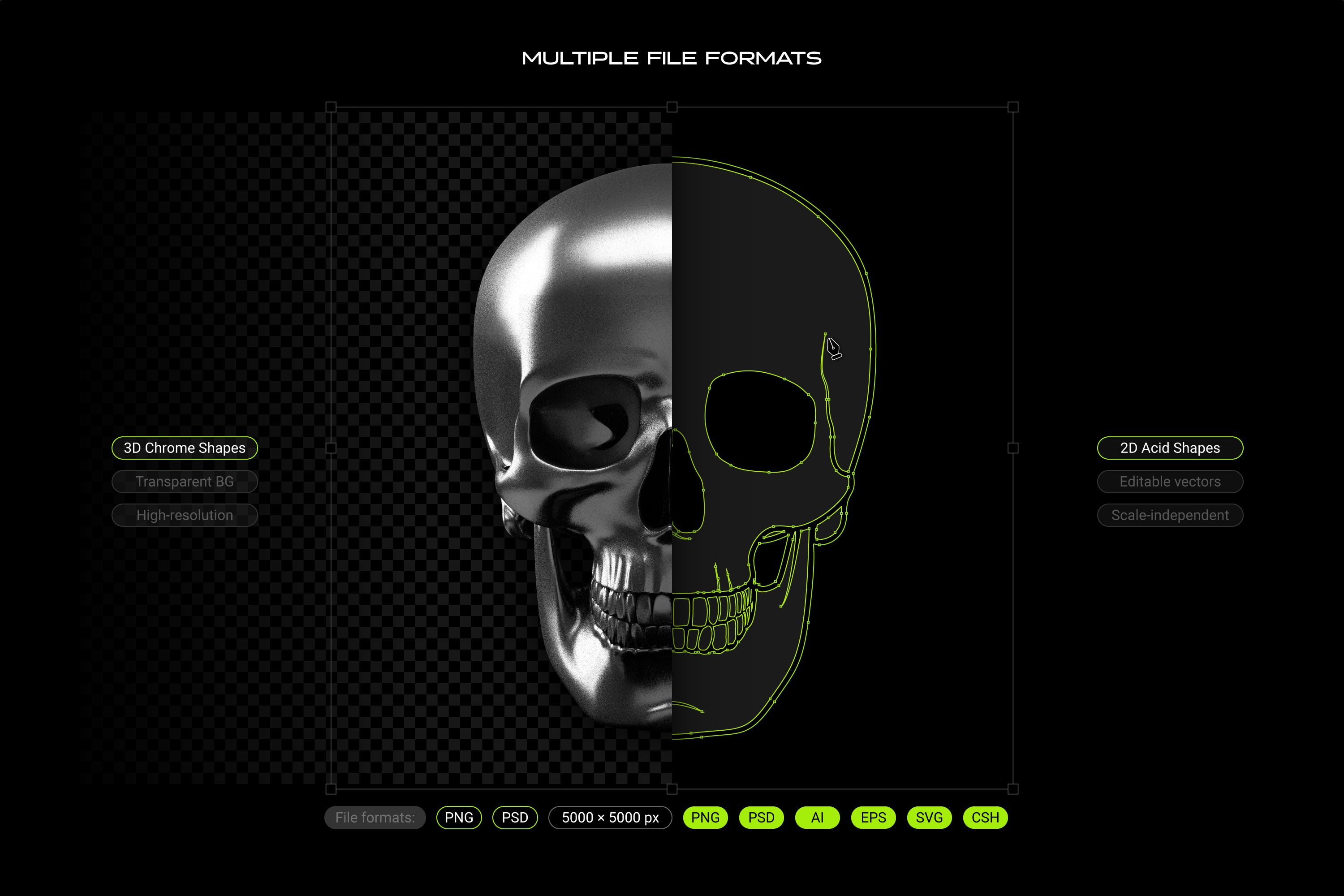Select the 3D Chrome Shapes pill
The image size is (1344, 896).
point(185,448)
